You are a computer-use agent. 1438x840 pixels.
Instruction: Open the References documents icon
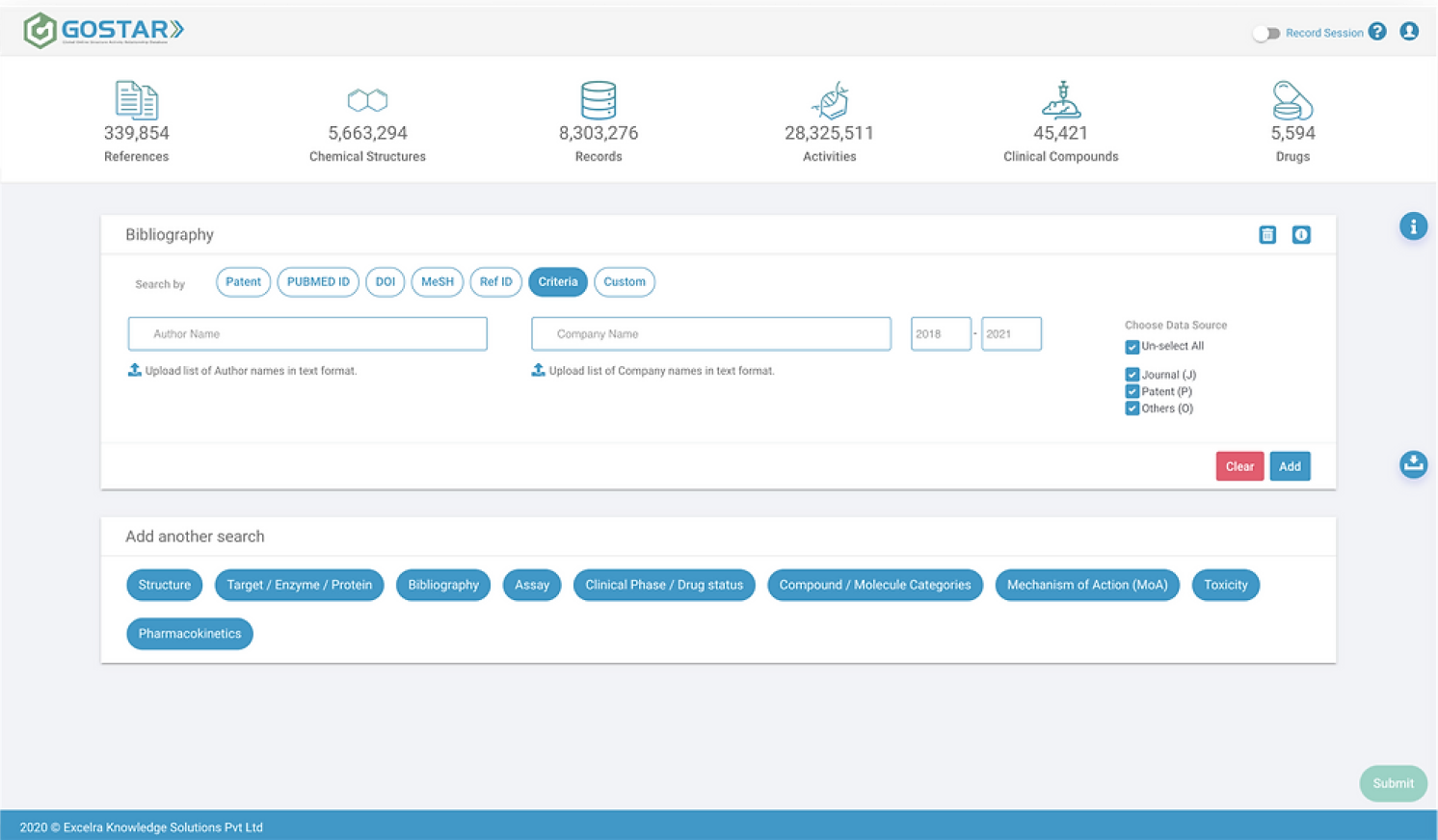(x=136, y=100)
